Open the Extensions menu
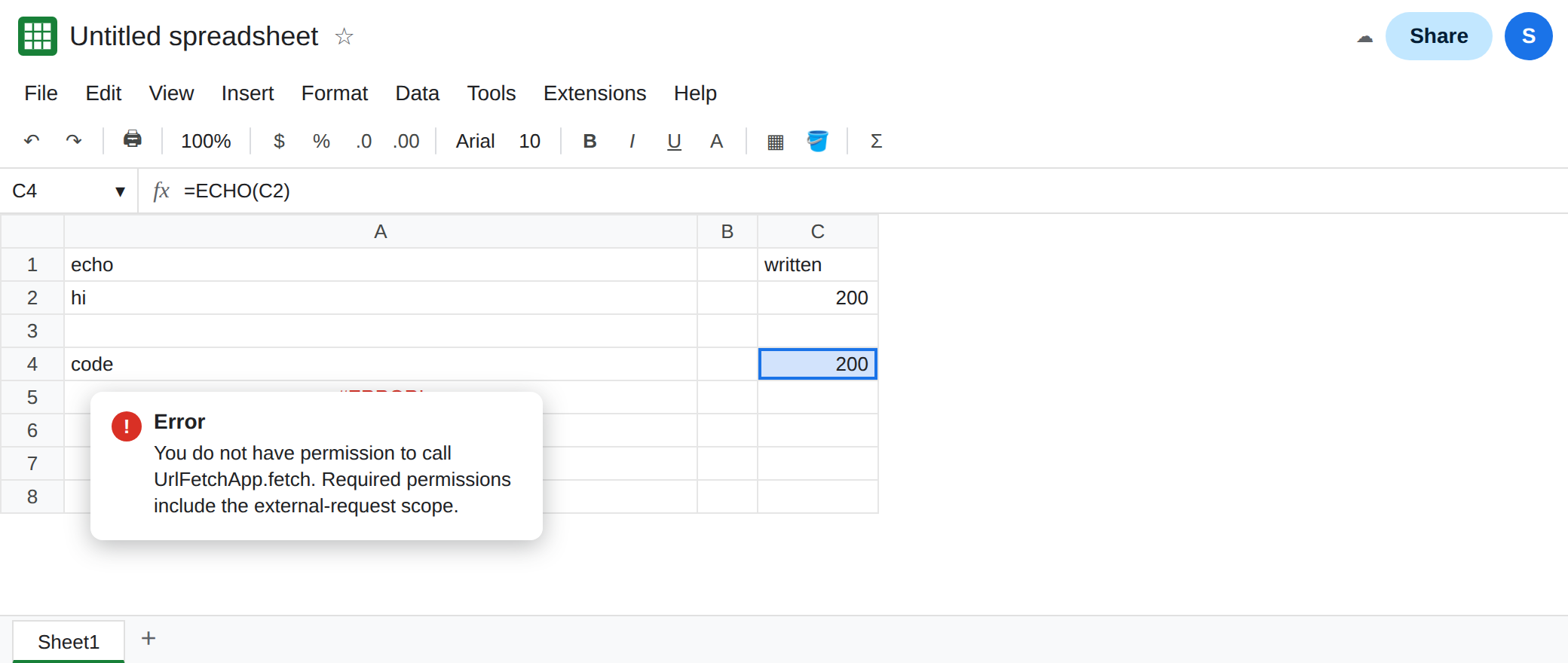 point(595,93)
